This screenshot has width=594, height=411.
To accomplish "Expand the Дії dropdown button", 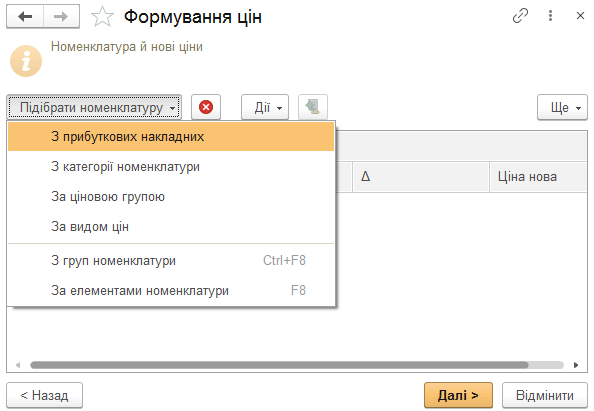I will click(265, 107).
